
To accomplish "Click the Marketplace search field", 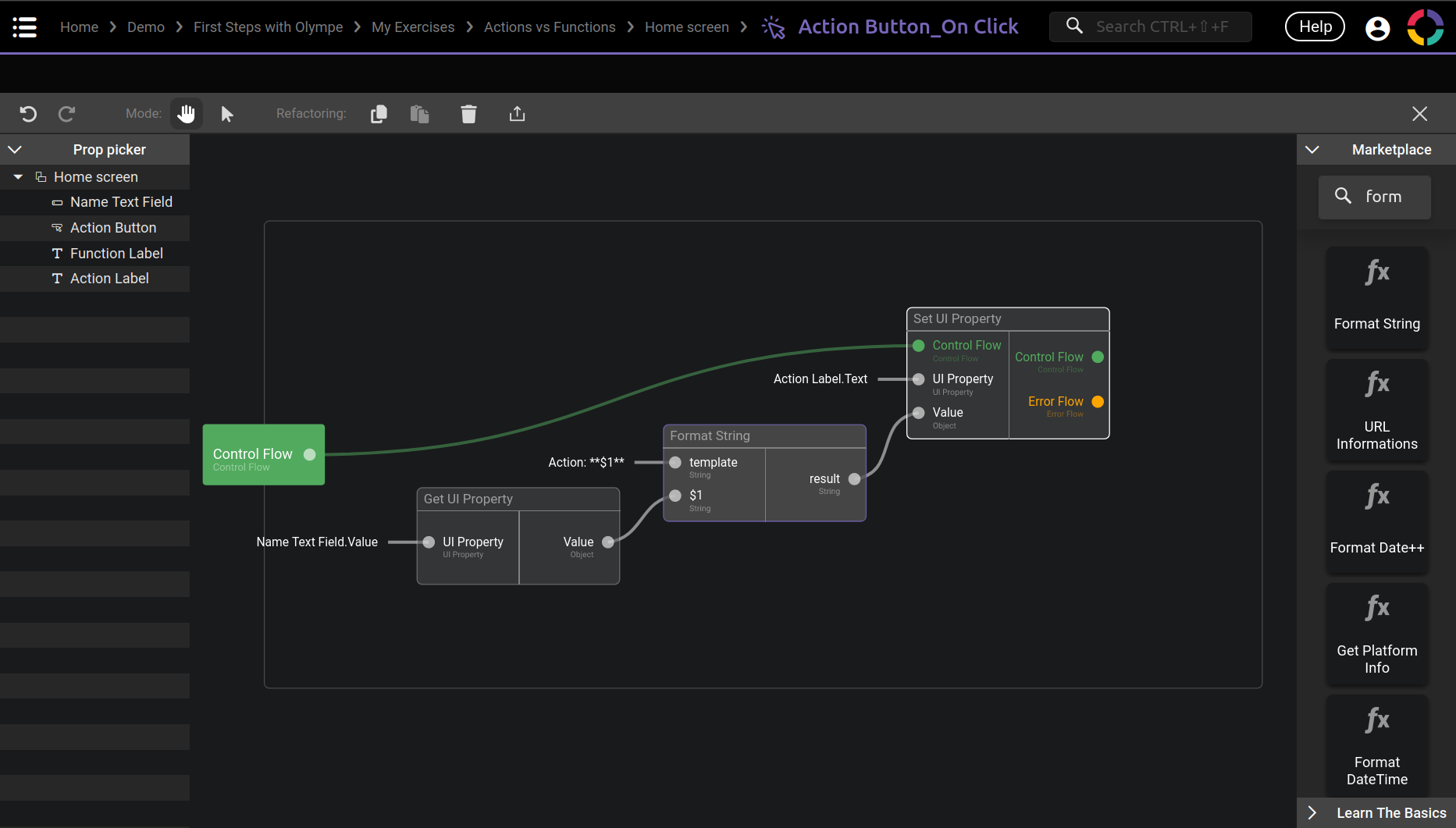I will 1383,197.
